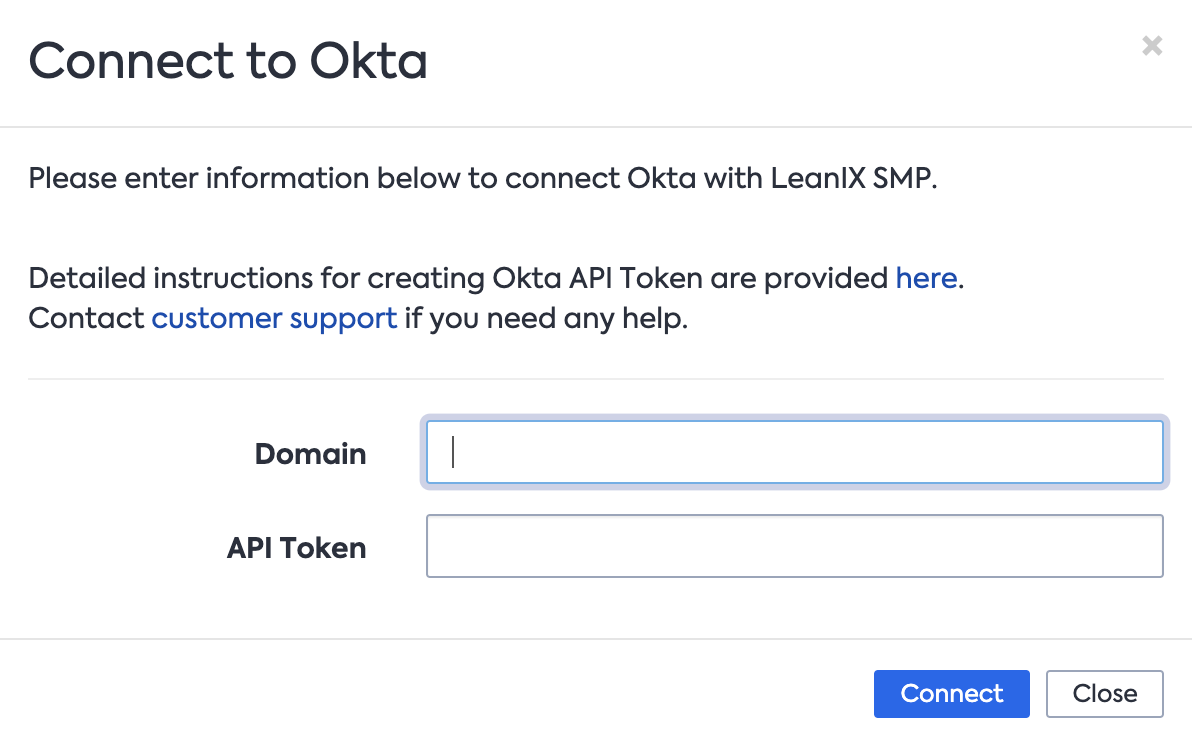The height and width of the screenshot is (744, 1192).
Task: Click inside the API Token field
Action: point(794,546)
